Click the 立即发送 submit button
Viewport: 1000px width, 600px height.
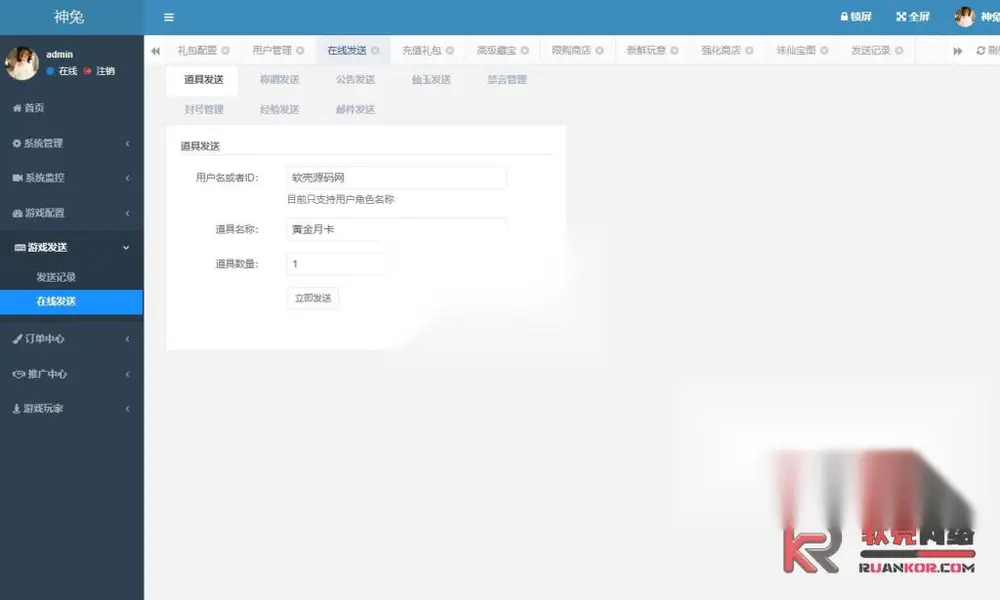pos(312,298)
